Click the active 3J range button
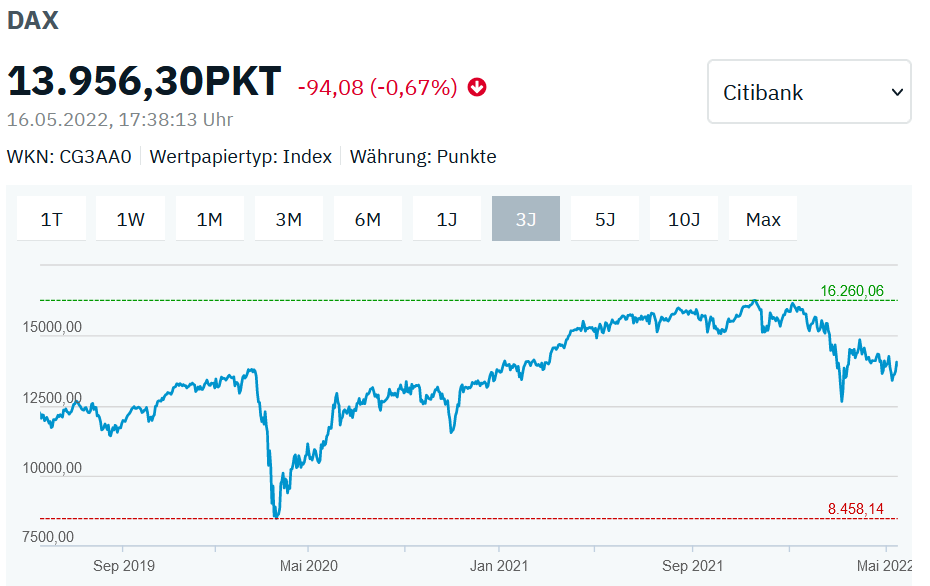Image resolution: width=930 pixels, height=586 pixels. point(526,219)
